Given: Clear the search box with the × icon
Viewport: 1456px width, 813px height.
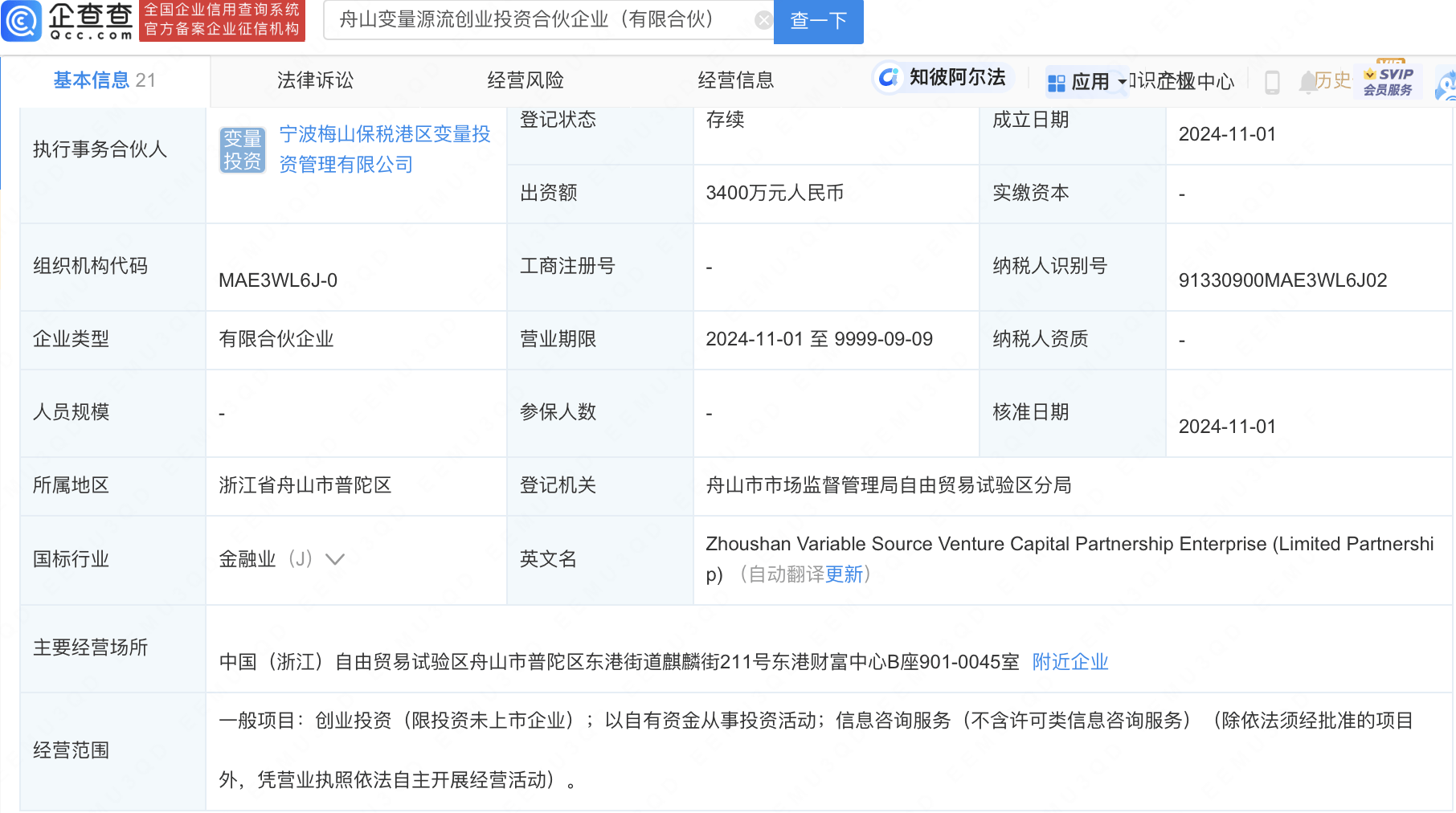Looking at the screenshot, I should click(x=762, y=20).
